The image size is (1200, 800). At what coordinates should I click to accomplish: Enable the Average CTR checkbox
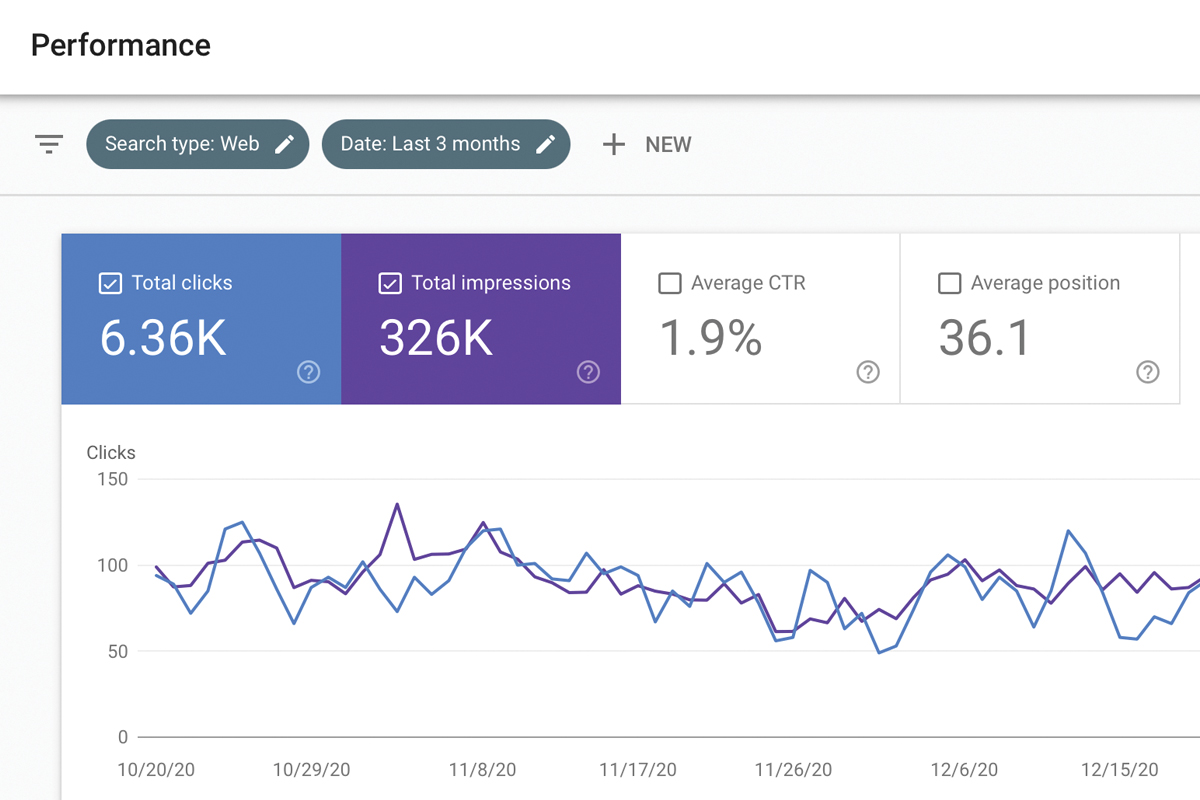click(670, 284)
